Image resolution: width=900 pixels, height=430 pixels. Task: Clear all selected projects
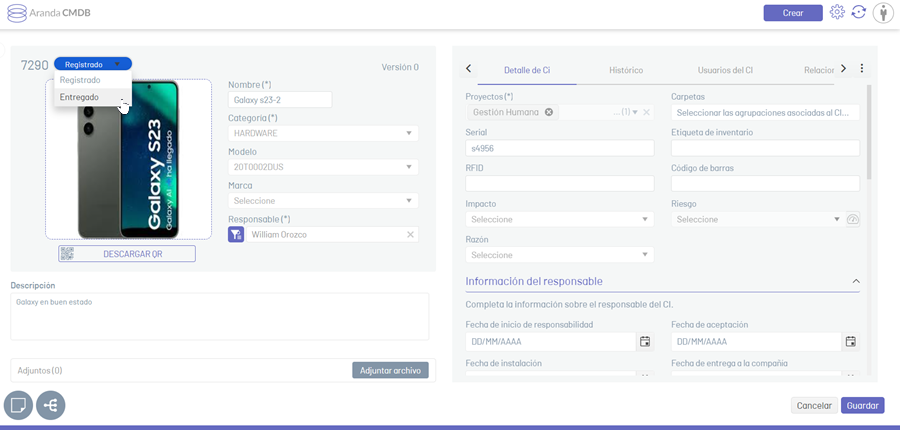click(x=646, y=112)
